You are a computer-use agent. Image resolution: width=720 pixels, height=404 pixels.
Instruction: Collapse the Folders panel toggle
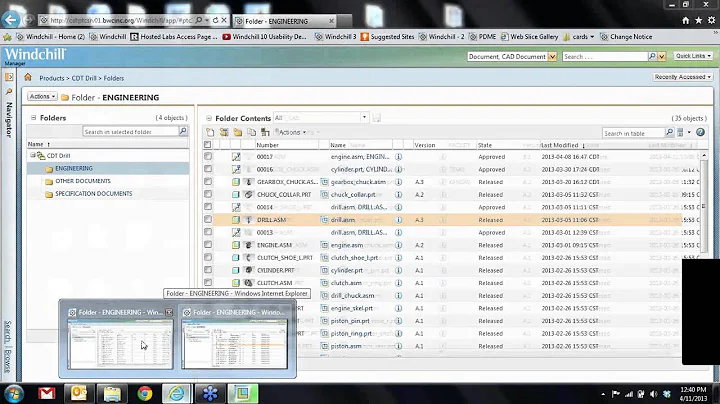click(34, 118)
